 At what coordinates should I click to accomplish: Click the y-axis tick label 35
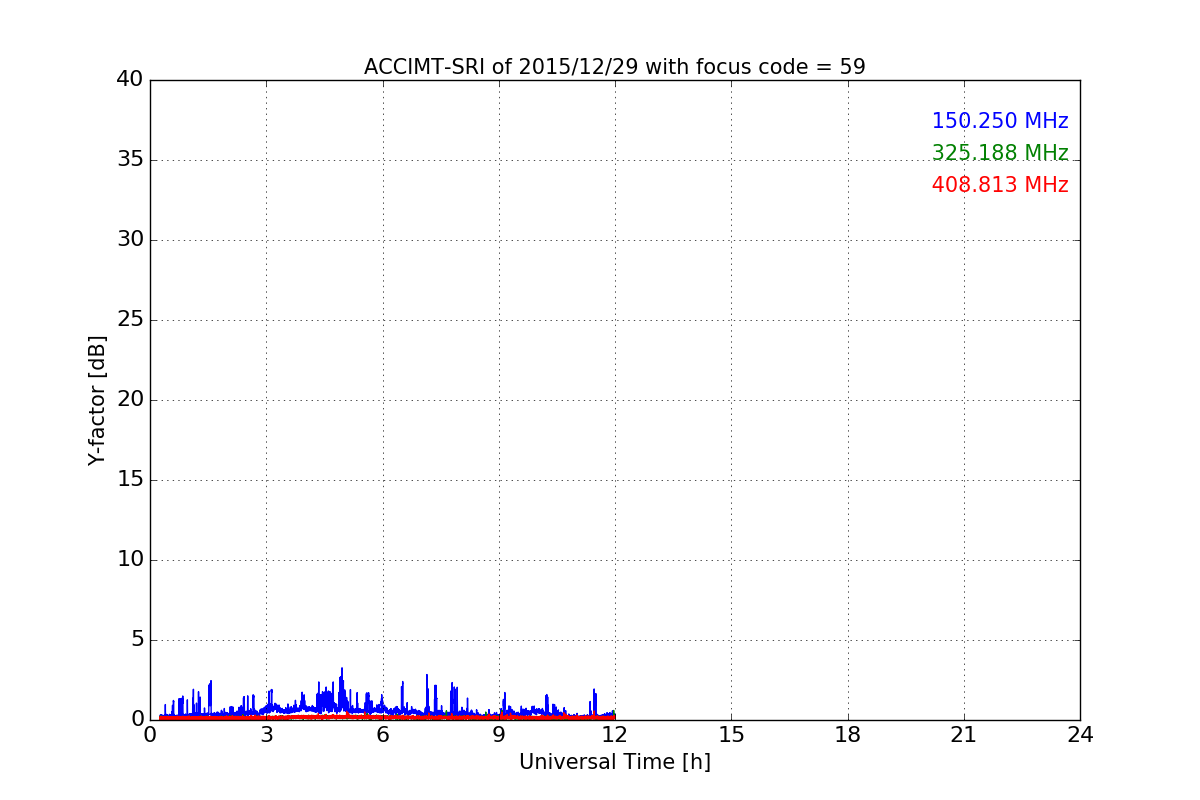point(130,159)
